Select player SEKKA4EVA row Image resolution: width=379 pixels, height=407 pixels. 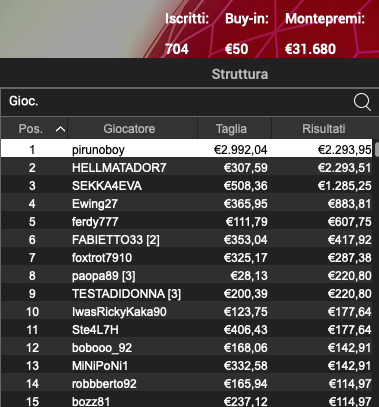pos(187,185)
